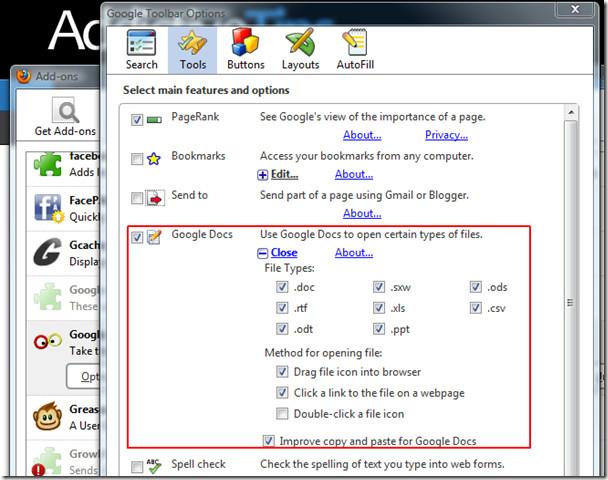Open the PageRank Privacy link
Image resolution: width=608 pixels, height=480 pixels.
point(446,135)
